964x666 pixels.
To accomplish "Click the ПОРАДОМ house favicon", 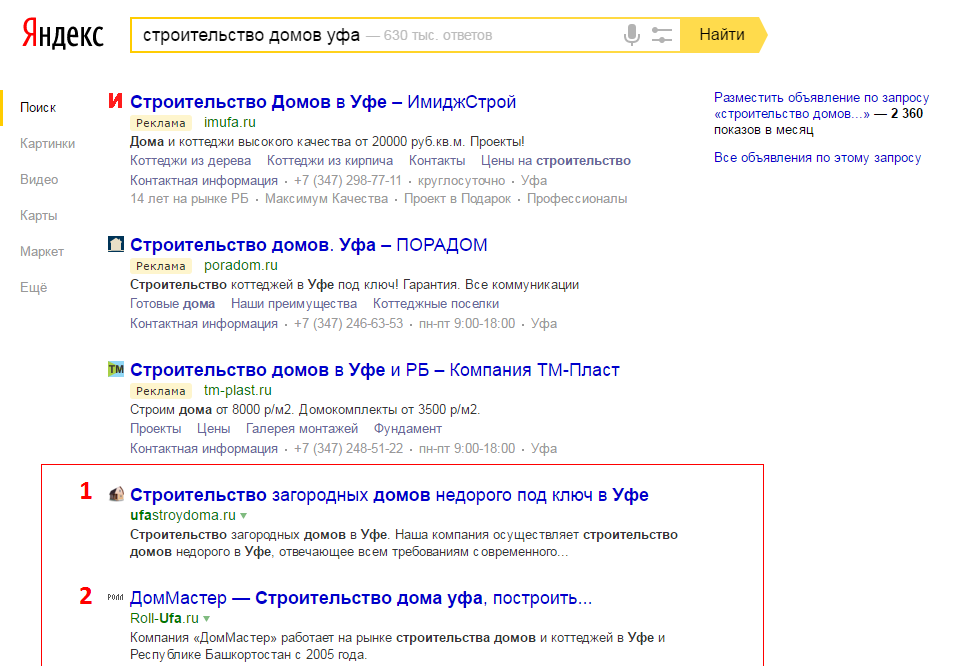I will (x=116, y=244).
